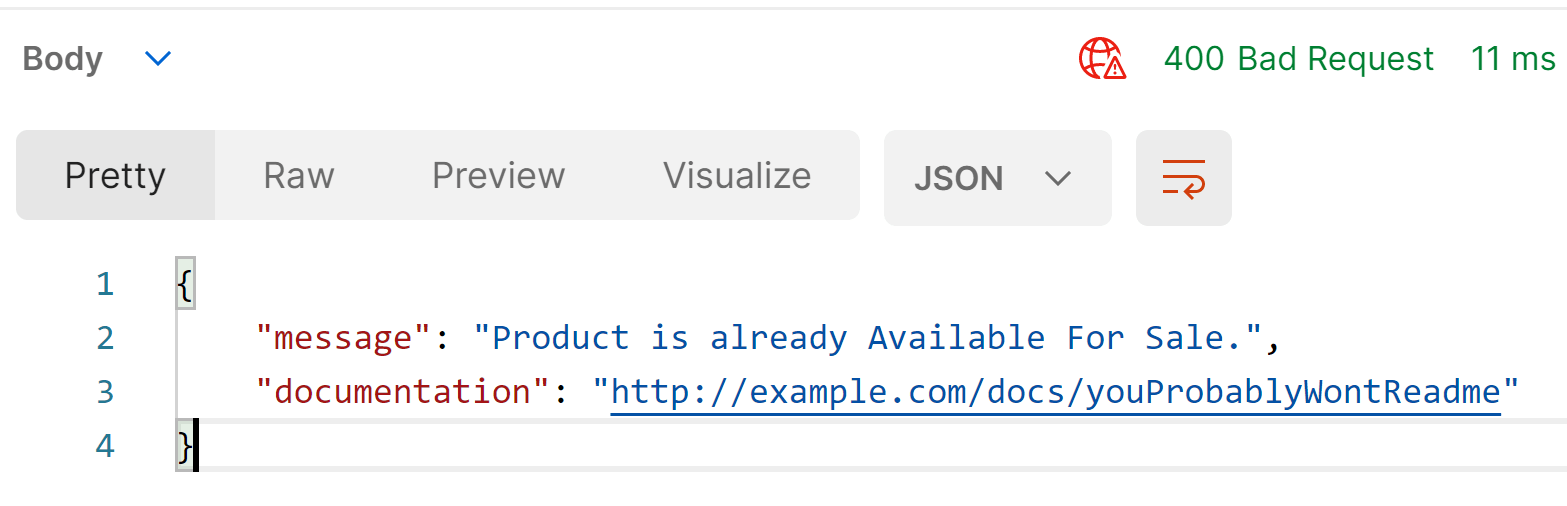Screen dimensions: 1567x506
Task: Click line number 1 in the gutter
Action: tap(105, 285)
